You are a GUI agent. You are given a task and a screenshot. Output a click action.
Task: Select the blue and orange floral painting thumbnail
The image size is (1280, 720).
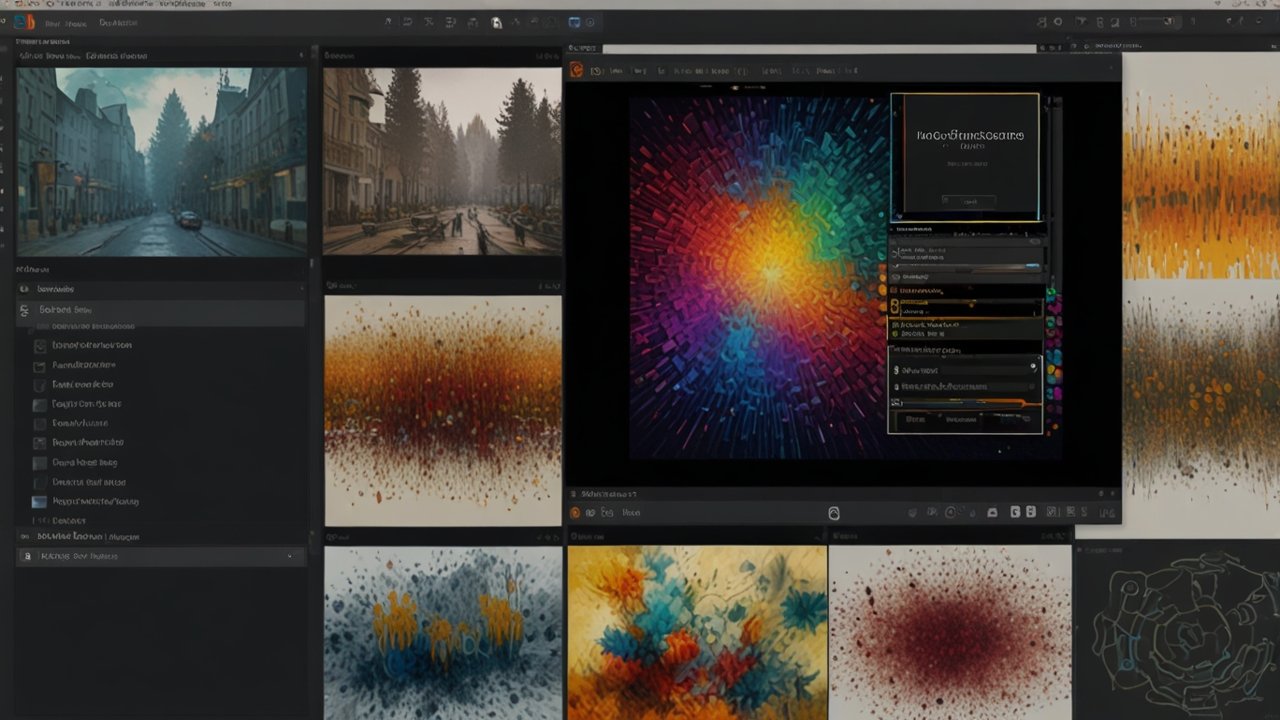(696, 632)
